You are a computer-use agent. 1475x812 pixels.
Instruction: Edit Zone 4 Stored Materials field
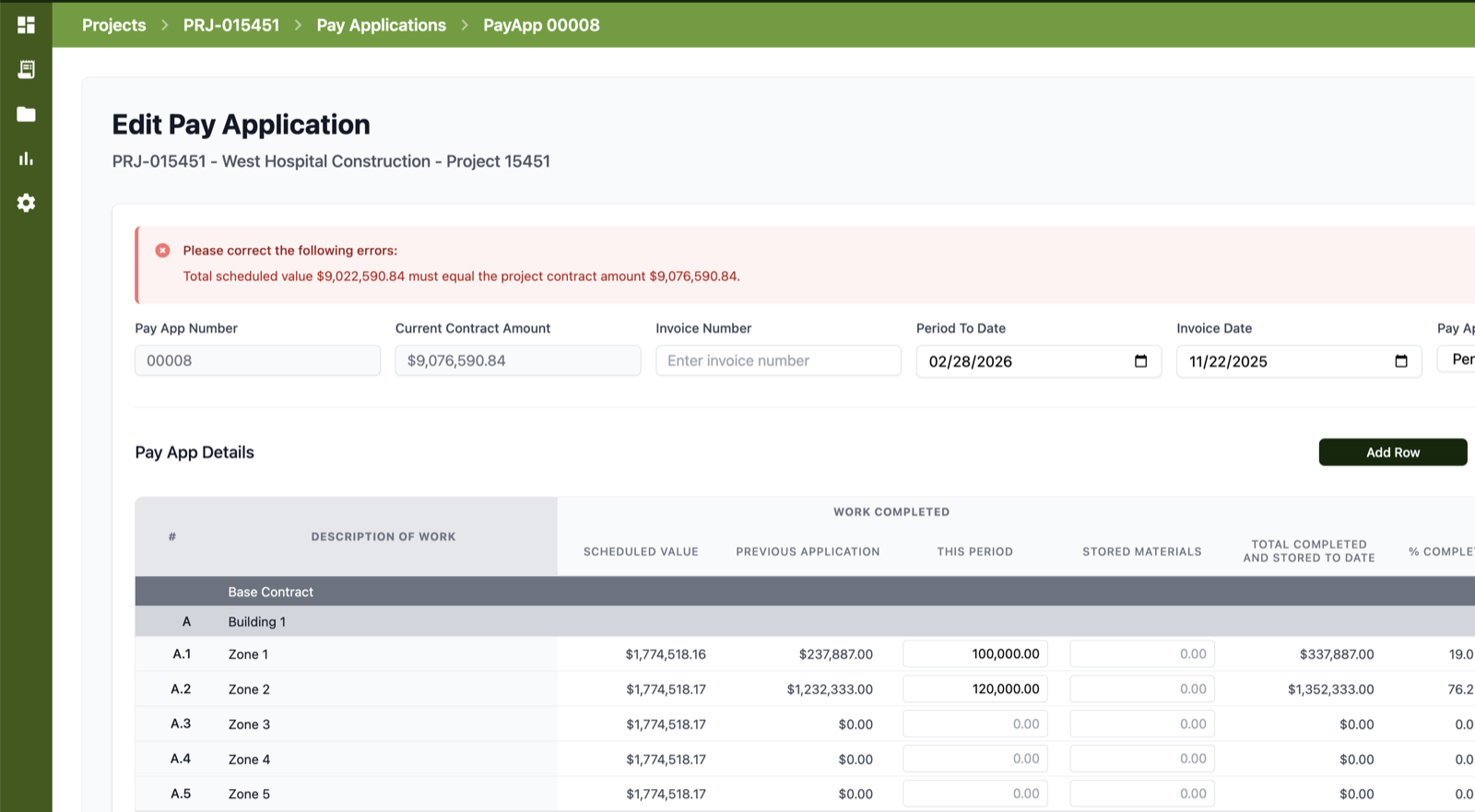coord(1142,759)
